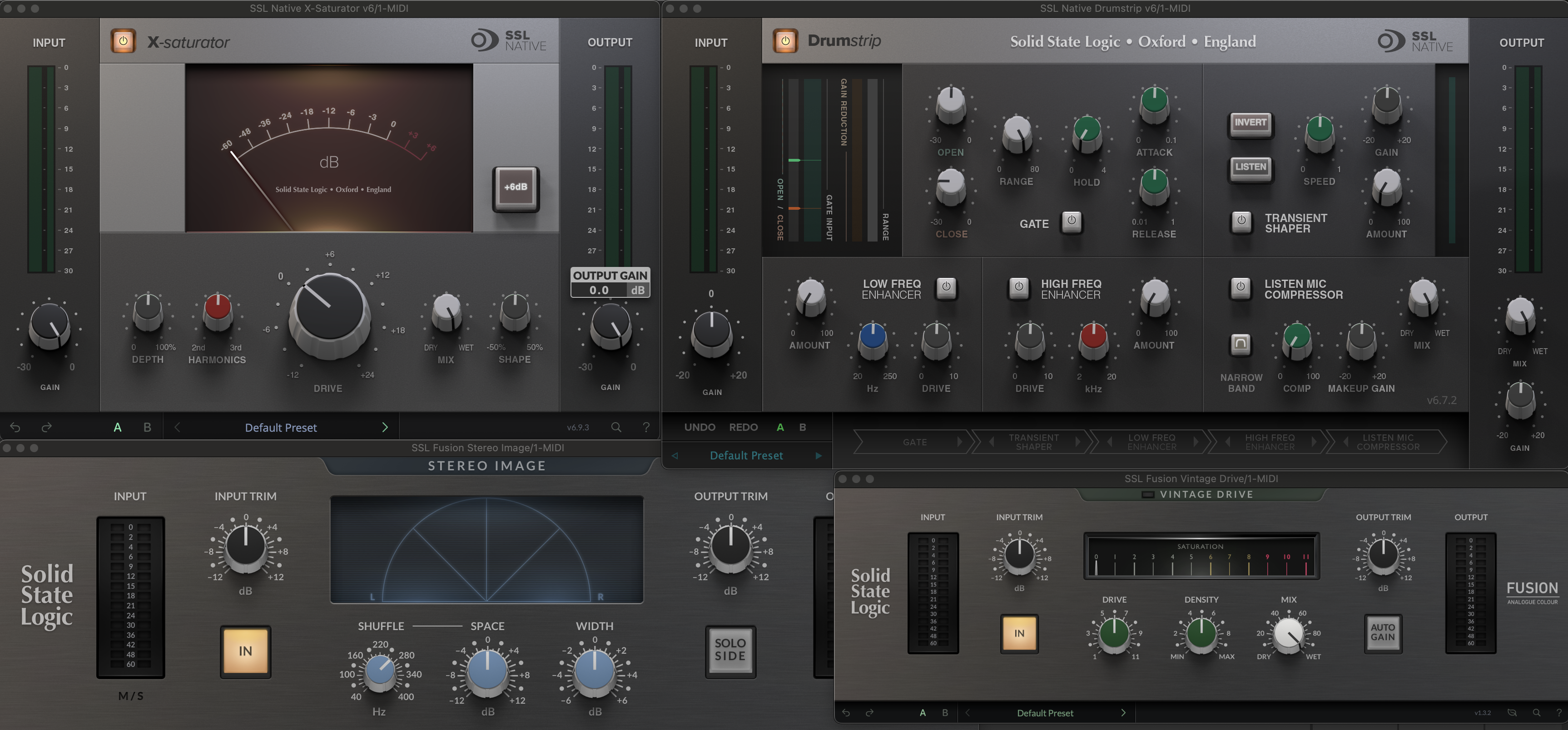Click X-saturator redo arrow icon
This screenshot has width=1568, height=730.
[x=46, y=428]
